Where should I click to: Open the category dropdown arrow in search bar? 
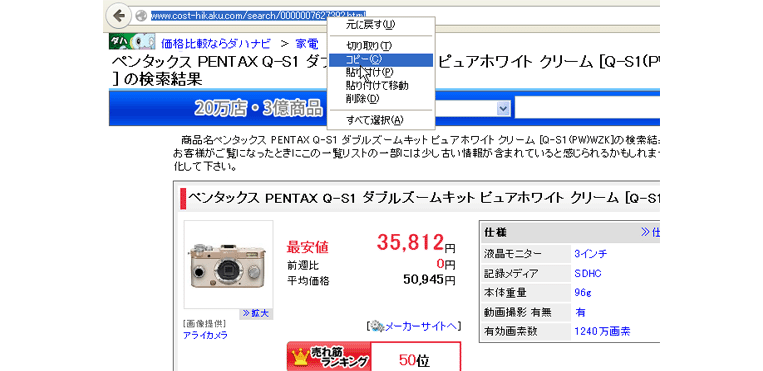tap(503, 108)
